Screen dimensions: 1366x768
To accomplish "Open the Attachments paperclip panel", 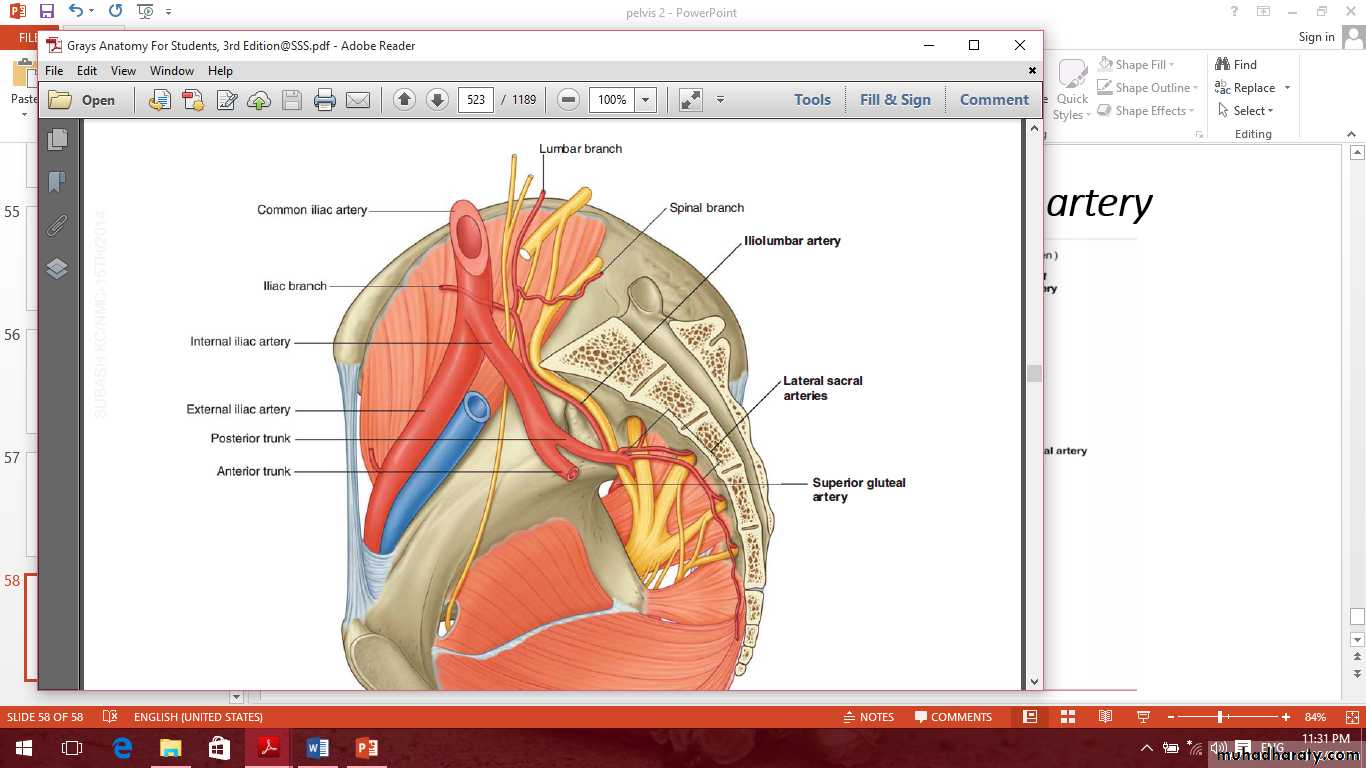I will [x=57, y=225].
